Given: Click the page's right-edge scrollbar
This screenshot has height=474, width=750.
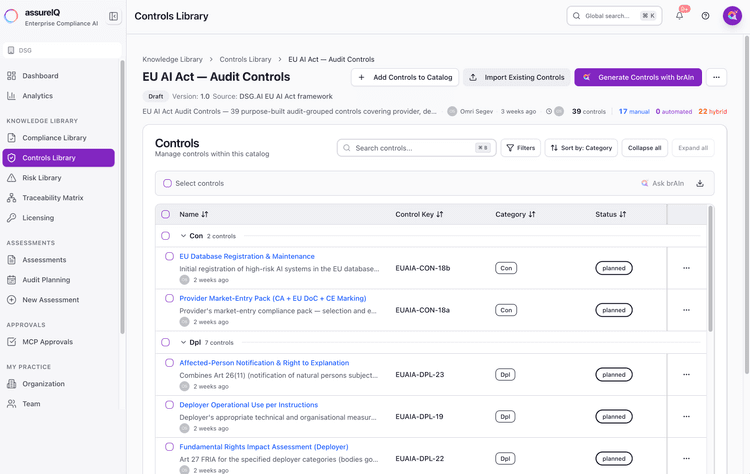Looking at the screenshot, I should [x=747, y=205].
